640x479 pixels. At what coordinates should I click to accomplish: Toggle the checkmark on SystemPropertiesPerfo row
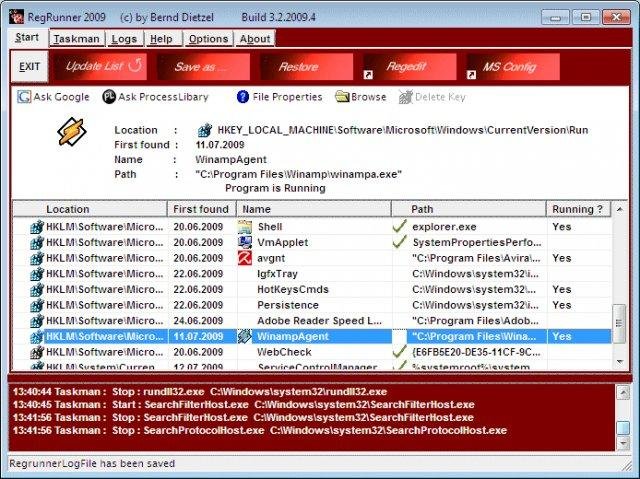pos(400,242)
